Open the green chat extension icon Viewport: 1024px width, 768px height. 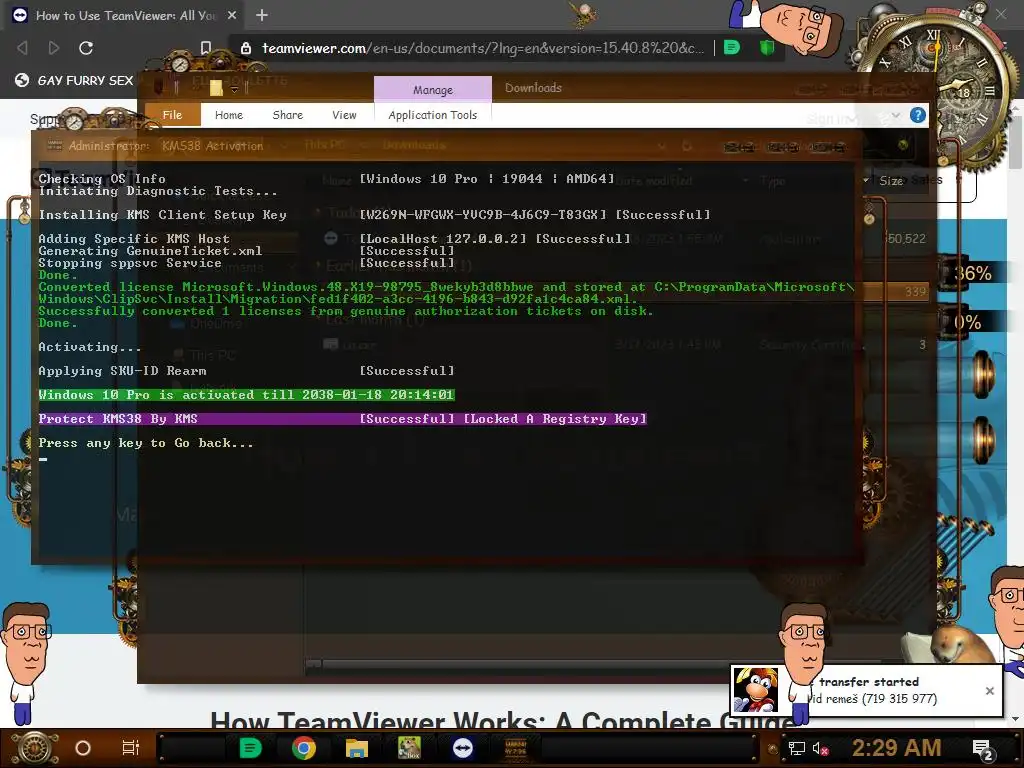pyautogui.click(x=731, y=48)
